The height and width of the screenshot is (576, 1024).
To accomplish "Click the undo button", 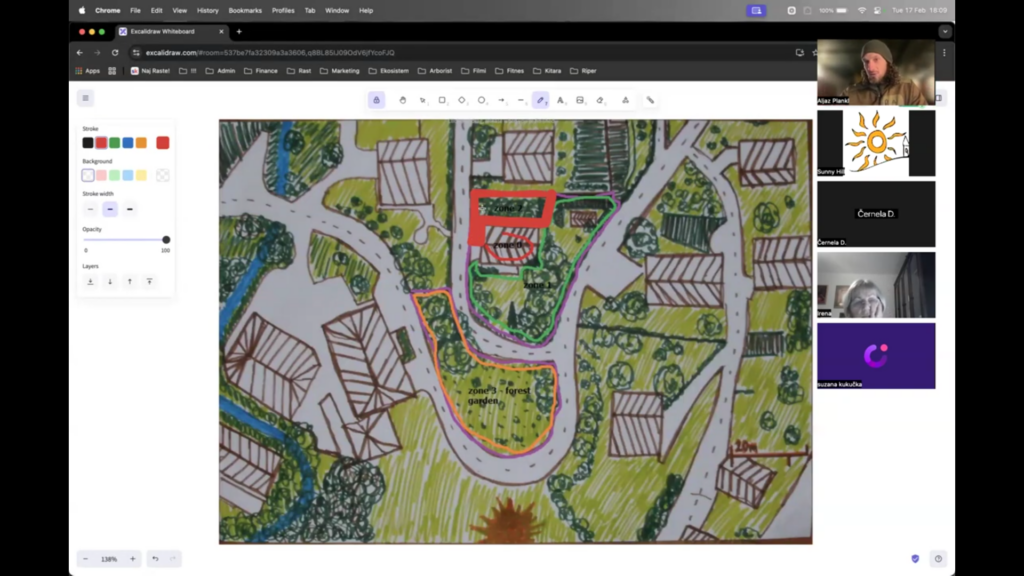I will click(x=155, y=559).
